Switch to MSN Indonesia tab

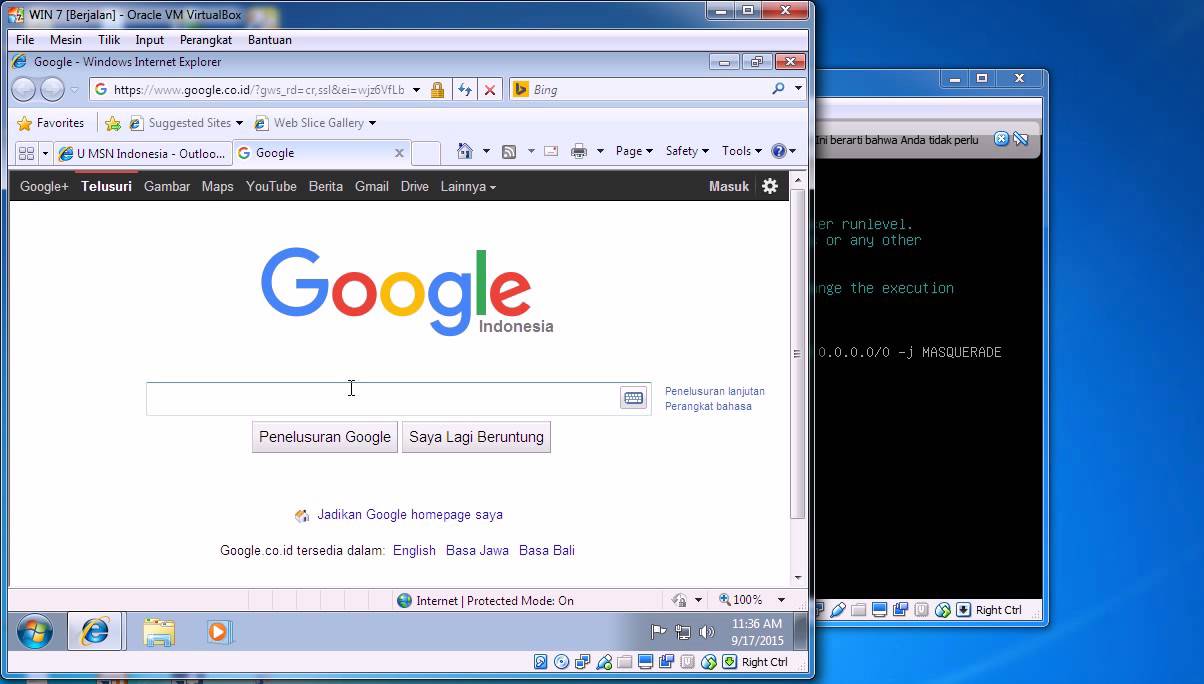pyautogui.click(x=142, y=153)
